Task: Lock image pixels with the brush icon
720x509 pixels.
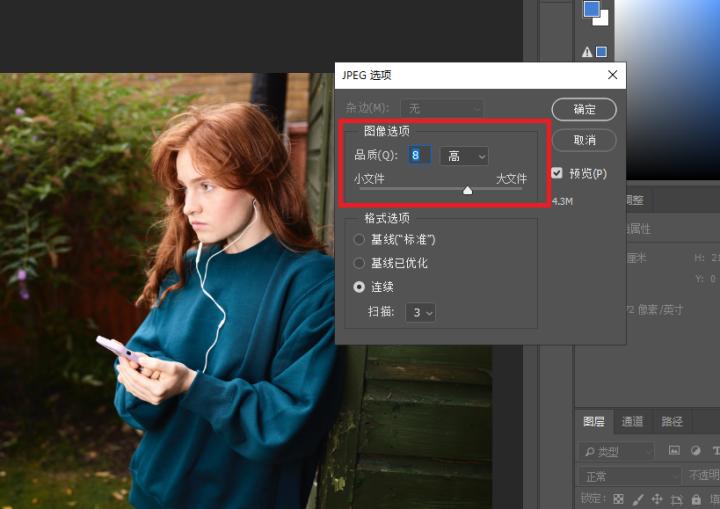Action: [638, 498]
